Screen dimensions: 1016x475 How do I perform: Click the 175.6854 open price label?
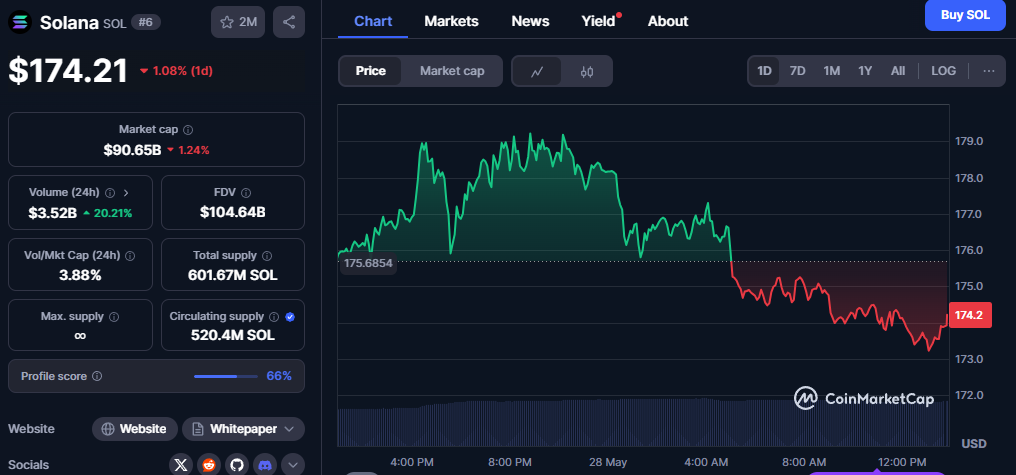(x=367, y=264)
